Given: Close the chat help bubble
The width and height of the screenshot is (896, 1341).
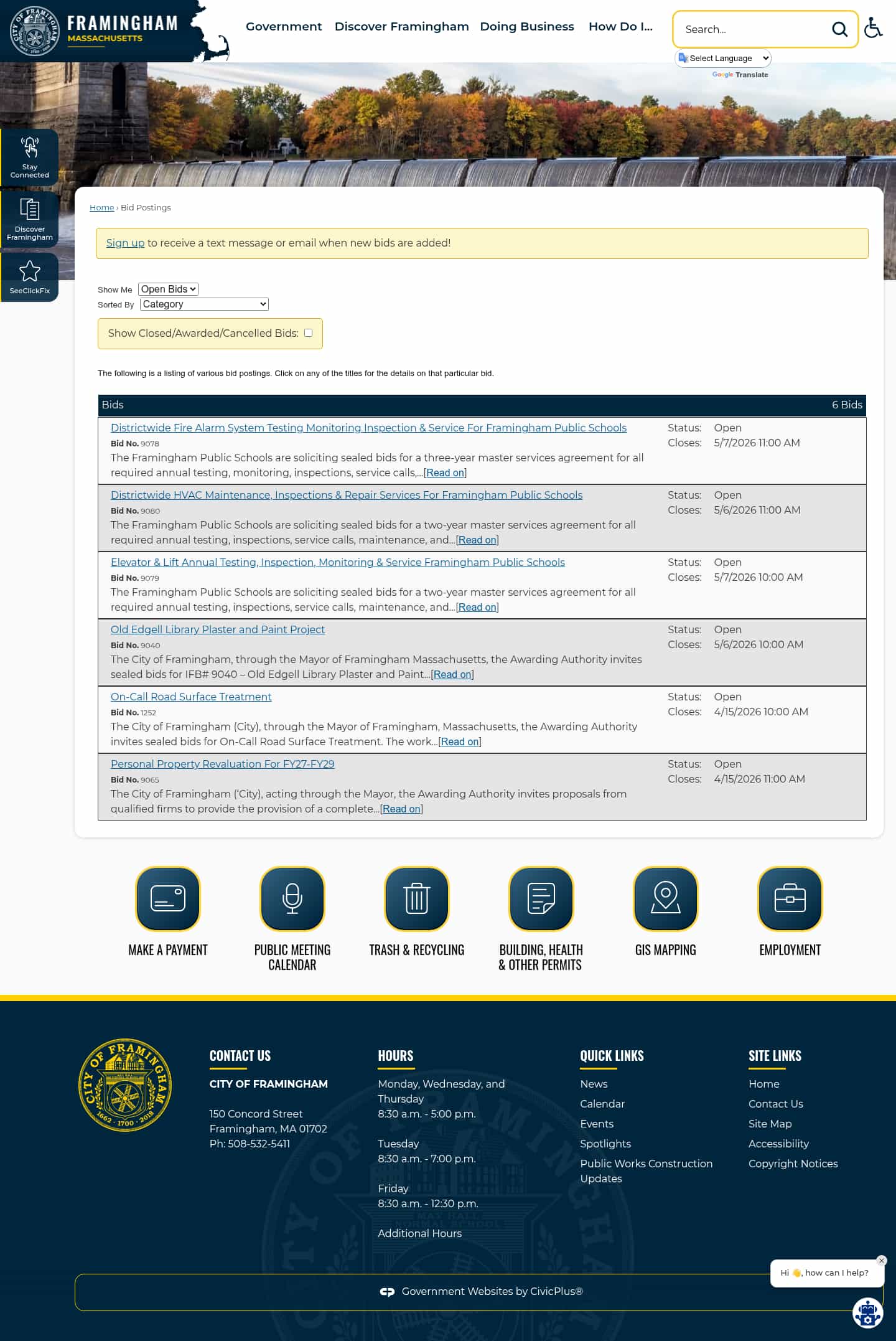Looking at the screenshot, I should pyautogui.click(x=881, y=1261).
